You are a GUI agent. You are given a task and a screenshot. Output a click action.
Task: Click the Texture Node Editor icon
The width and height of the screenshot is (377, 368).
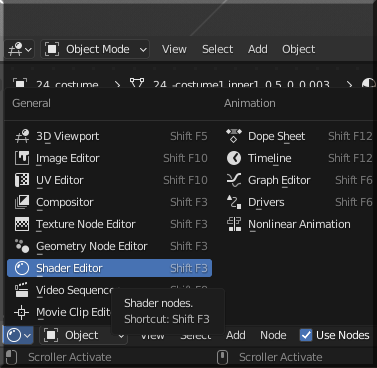[x=22, y=224]
